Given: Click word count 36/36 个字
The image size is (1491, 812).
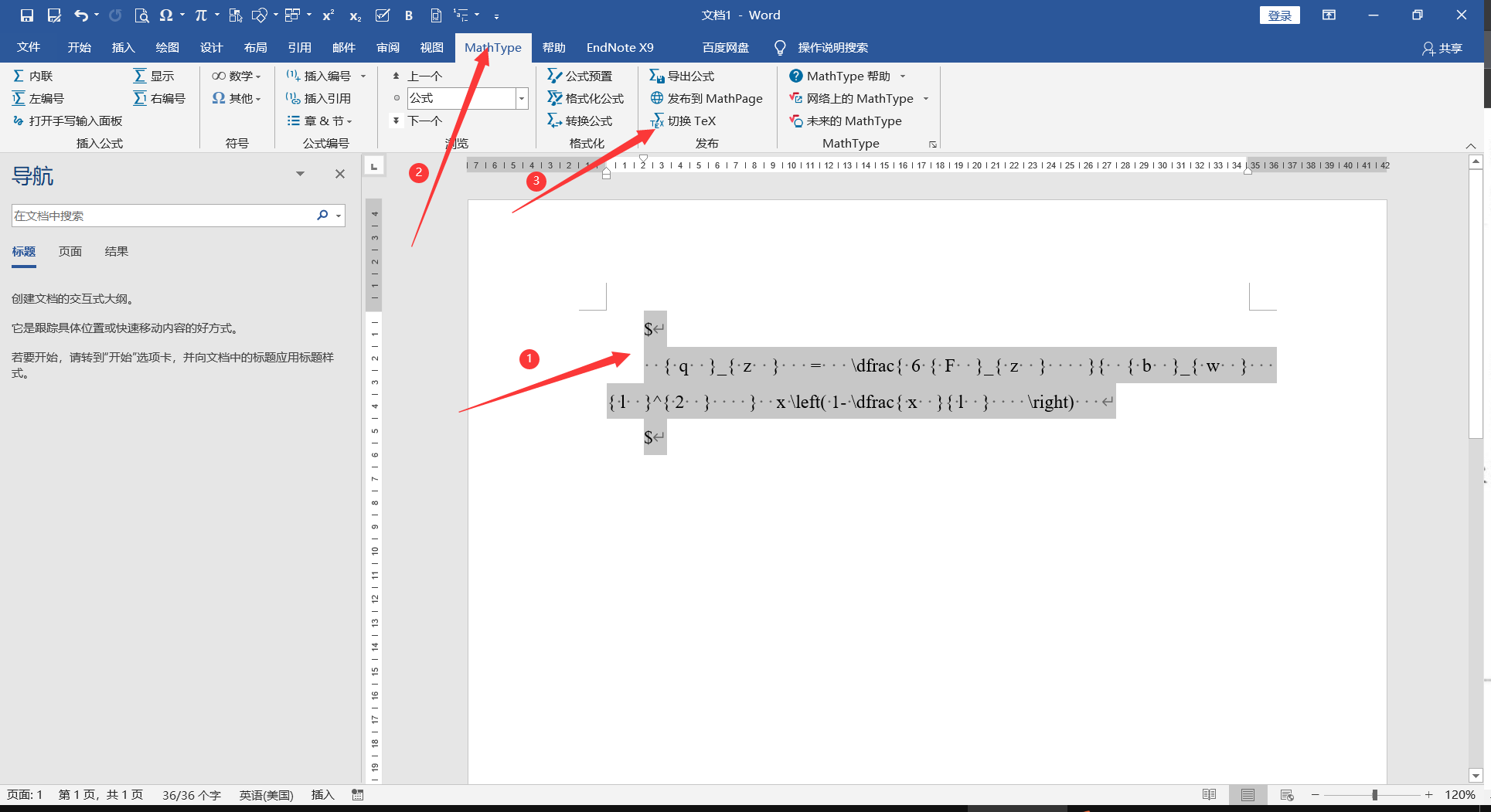Looking at the screenshot, I should [x=192, y=795].
